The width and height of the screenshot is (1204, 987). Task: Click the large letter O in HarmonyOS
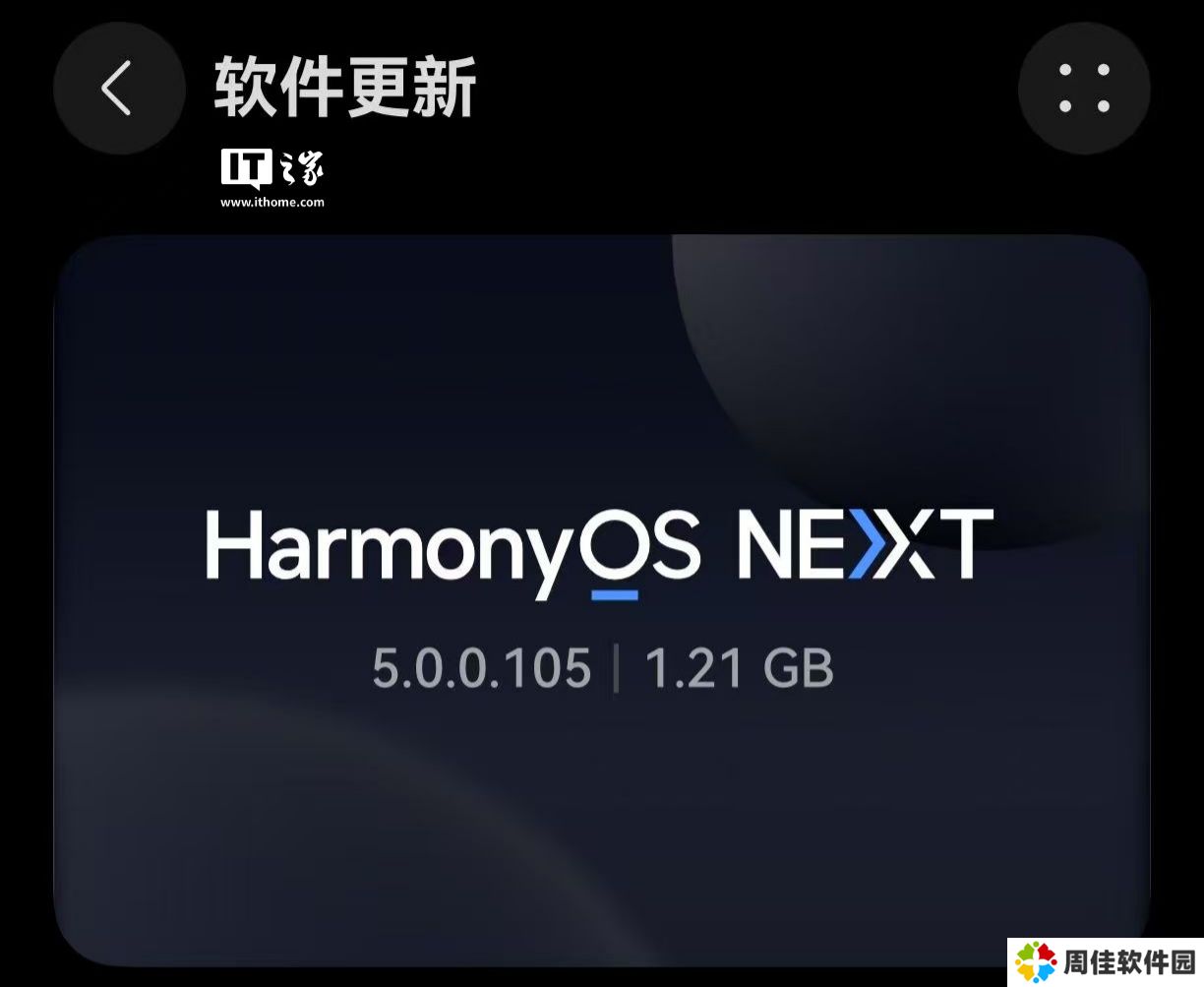coord(615,543)
